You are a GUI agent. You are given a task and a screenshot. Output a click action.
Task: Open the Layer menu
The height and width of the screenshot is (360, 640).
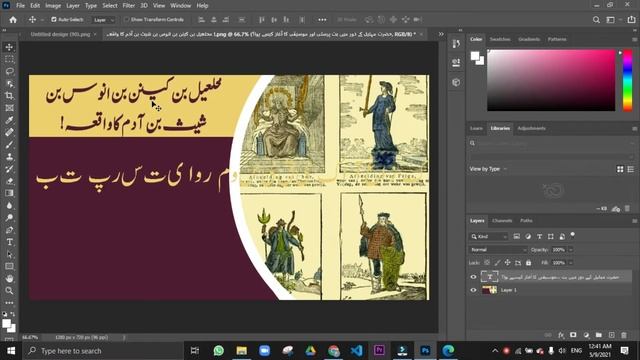point(73,6)
